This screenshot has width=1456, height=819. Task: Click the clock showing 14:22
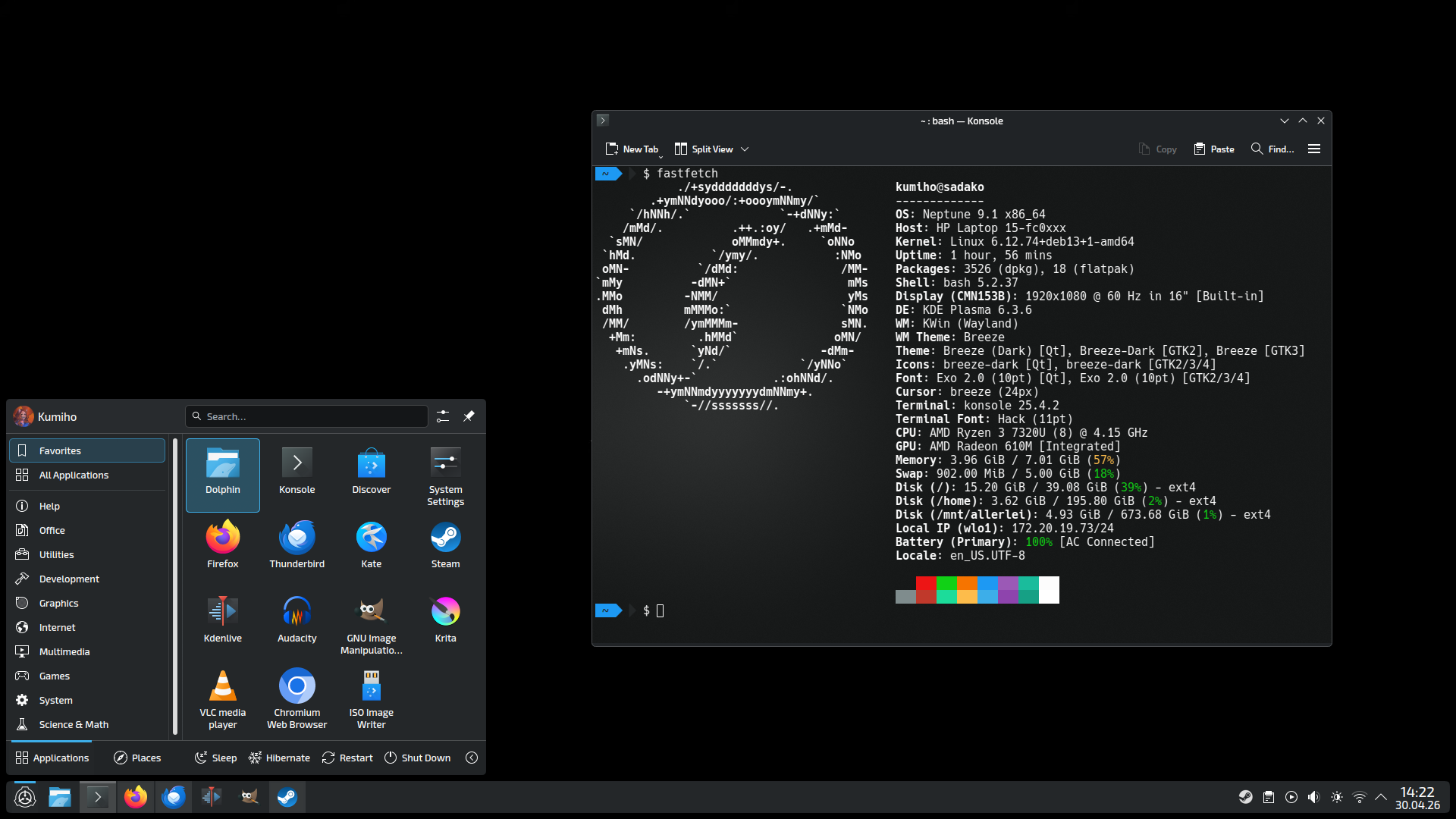point(1417,792)
